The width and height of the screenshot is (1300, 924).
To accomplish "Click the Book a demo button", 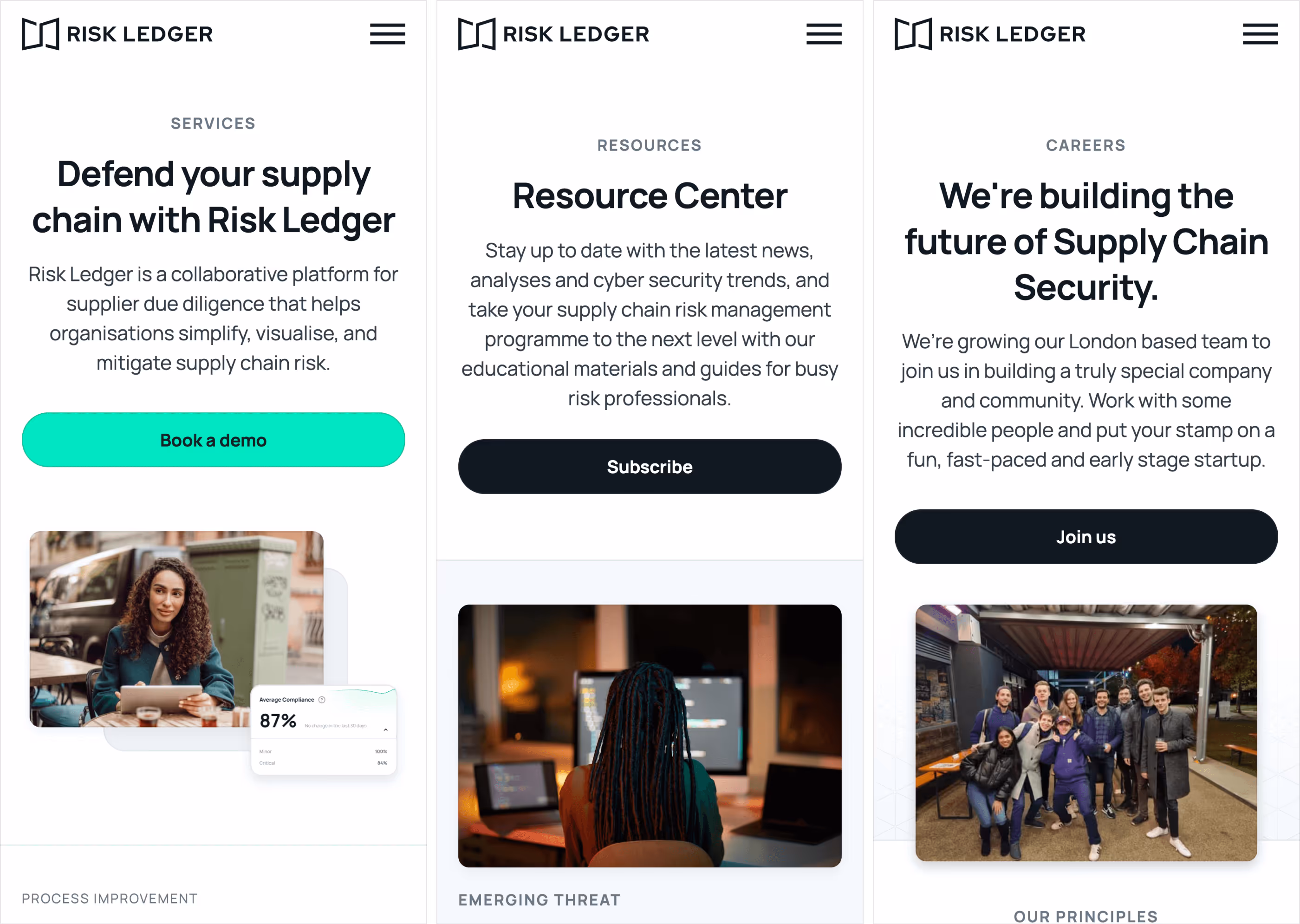I will coord(214,440).
